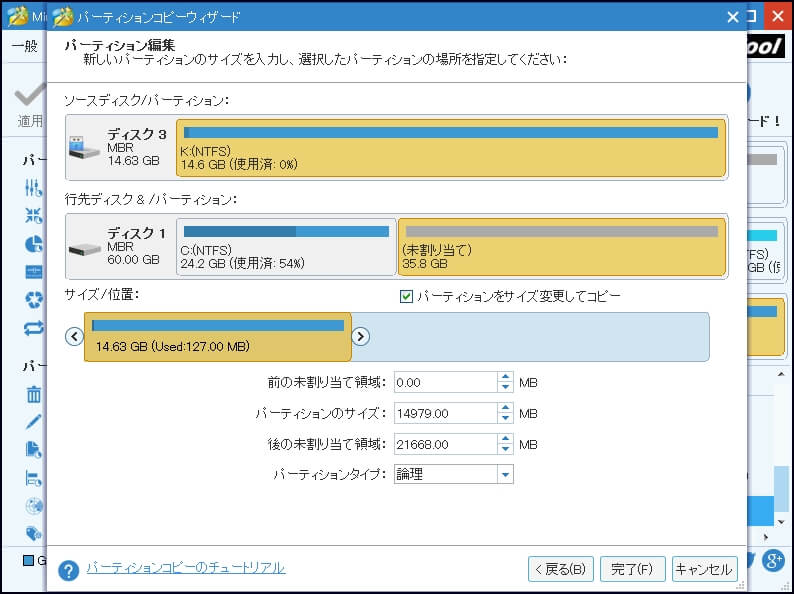Click the main window sidebar sliders icon

[x=33, y=188]
